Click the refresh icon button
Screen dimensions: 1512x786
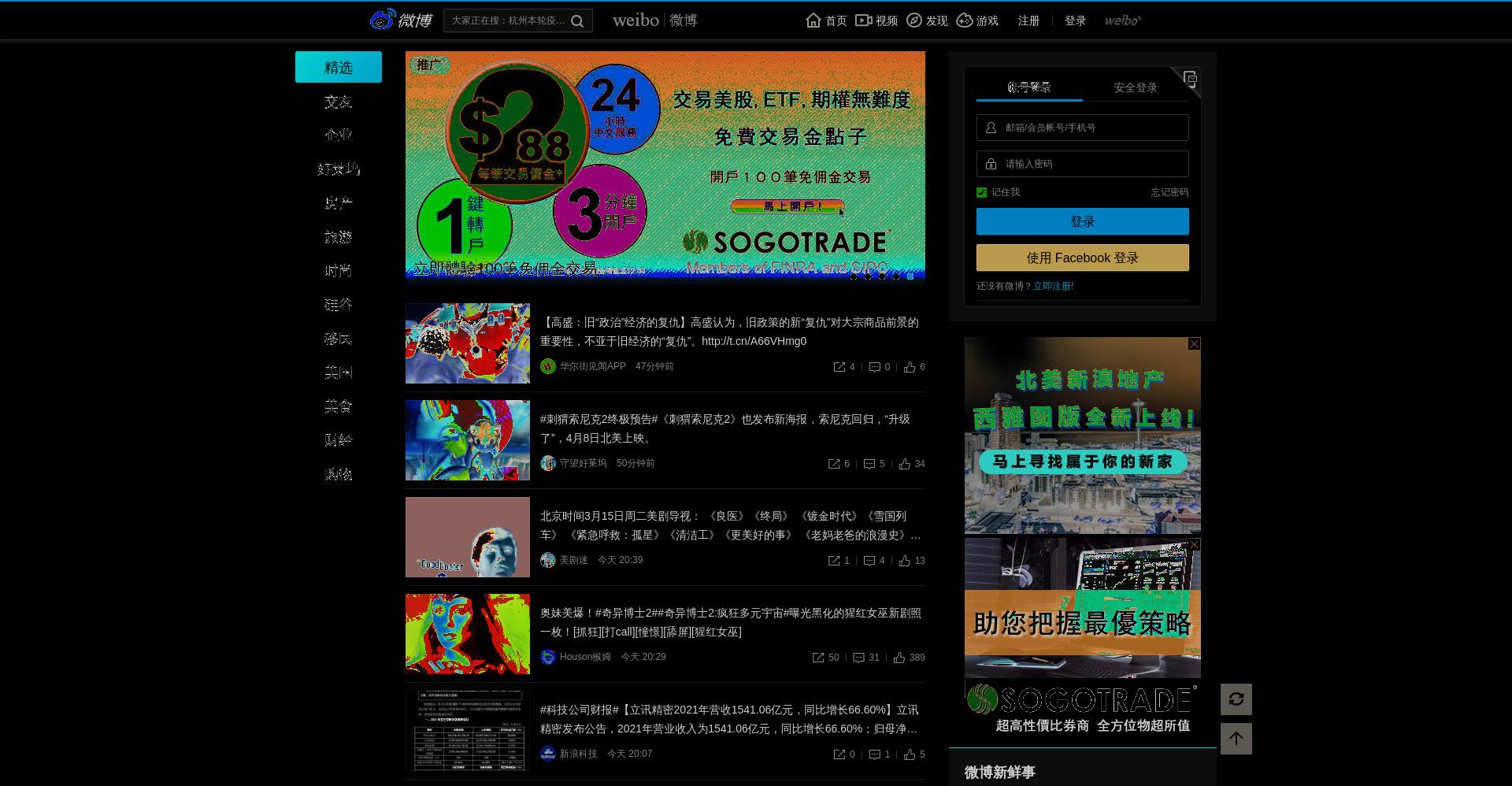coord(1236,699)
